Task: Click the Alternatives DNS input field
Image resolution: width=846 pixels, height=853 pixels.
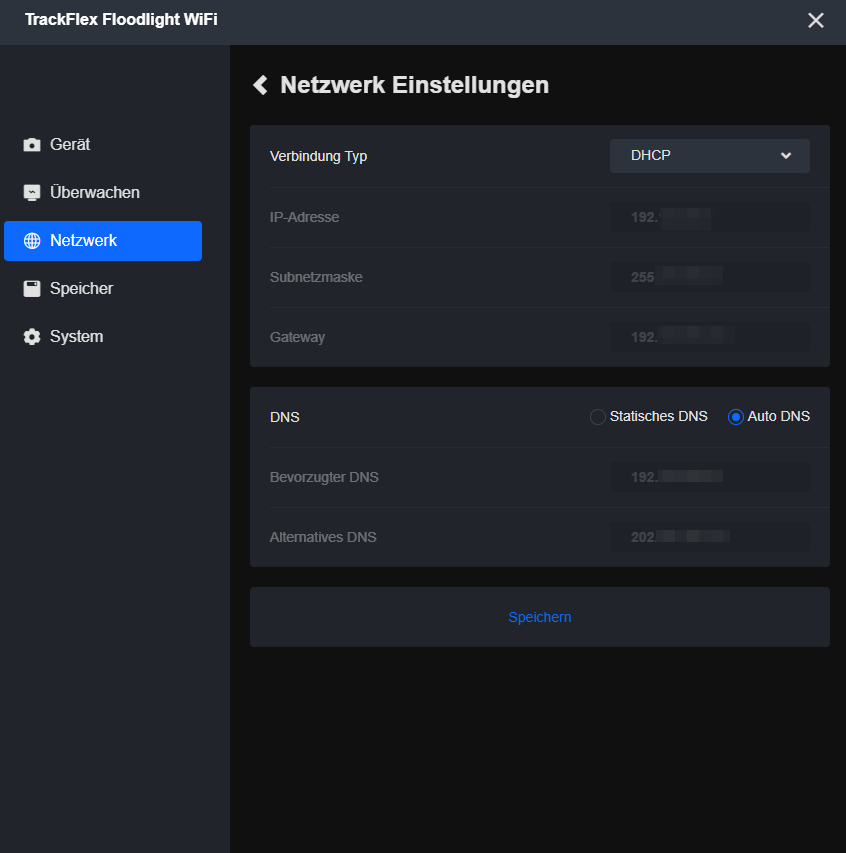Action: point(709,537)
